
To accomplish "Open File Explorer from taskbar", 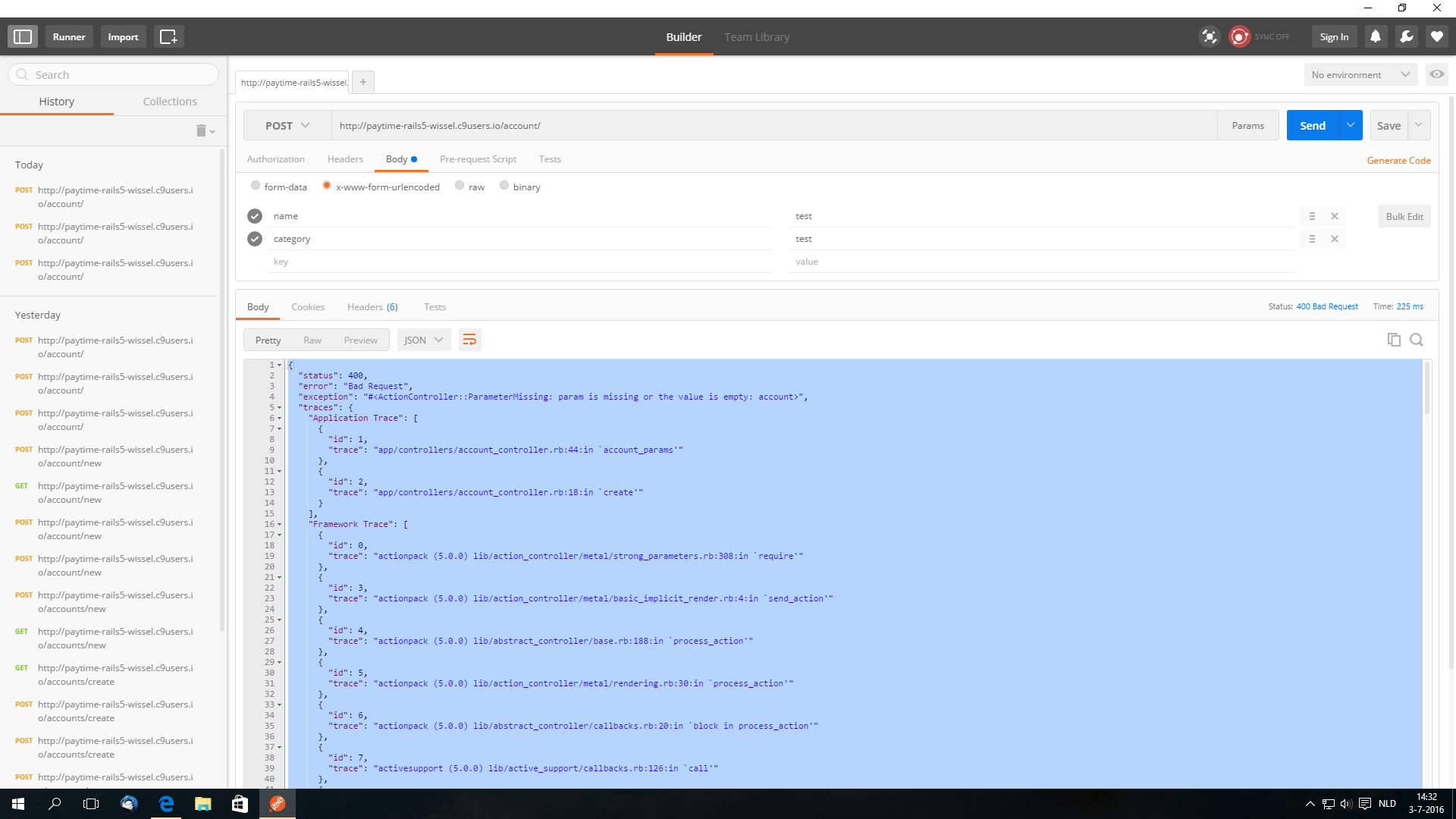I will pos(202,804).
